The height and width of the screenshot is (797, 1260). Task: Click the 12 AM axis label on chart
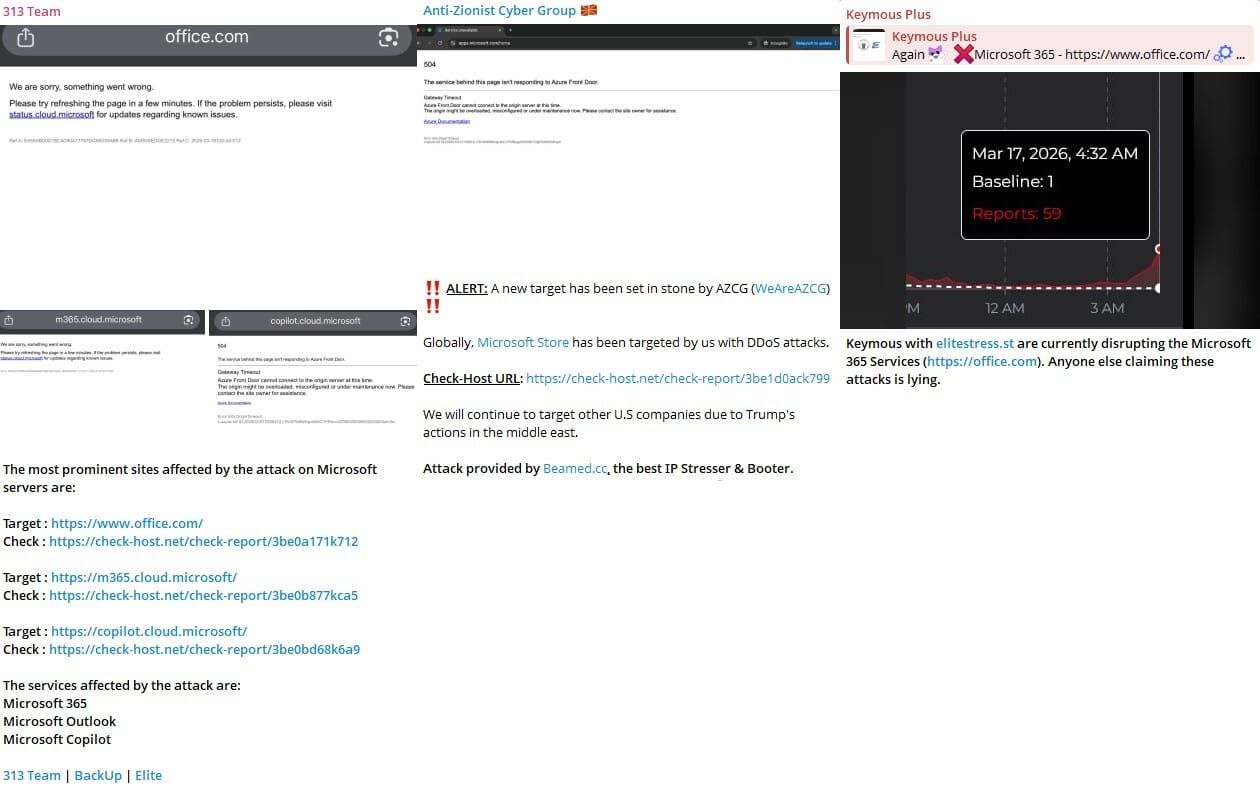pos(1005,308)
